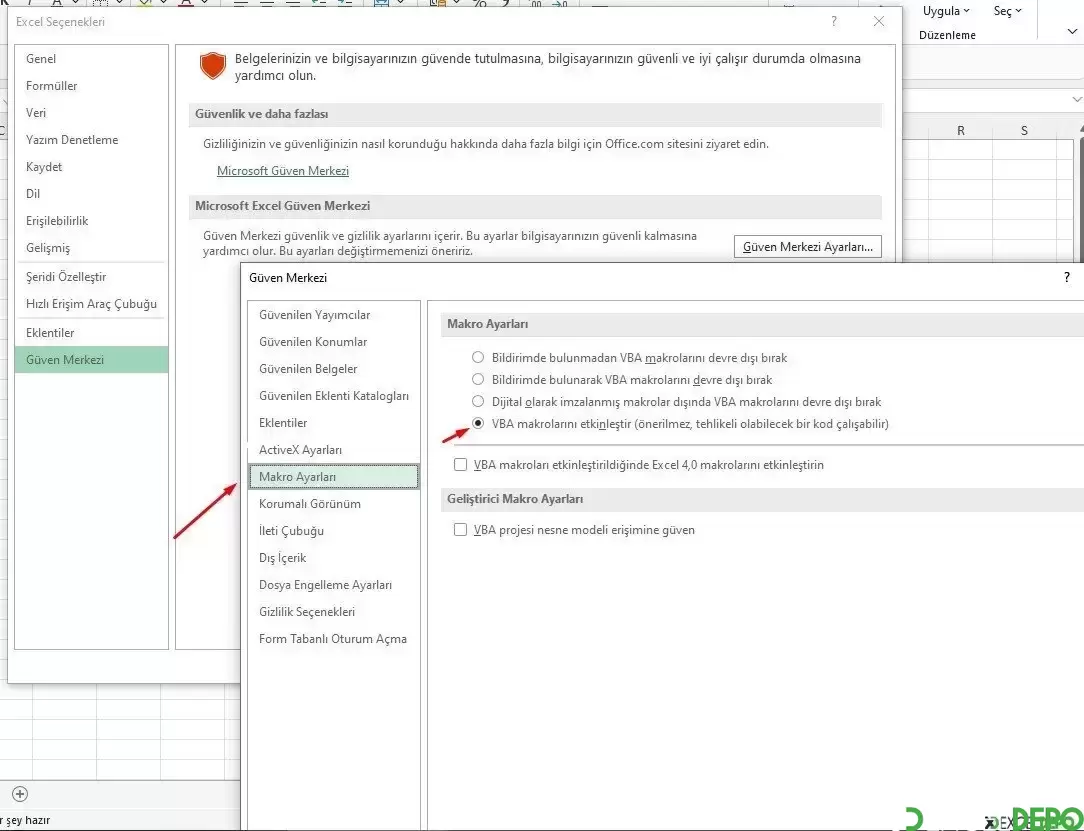Open Kaydet options category
Image resolution: width=1084 pixels, height=831 pixels.
(x=91, y=167)
